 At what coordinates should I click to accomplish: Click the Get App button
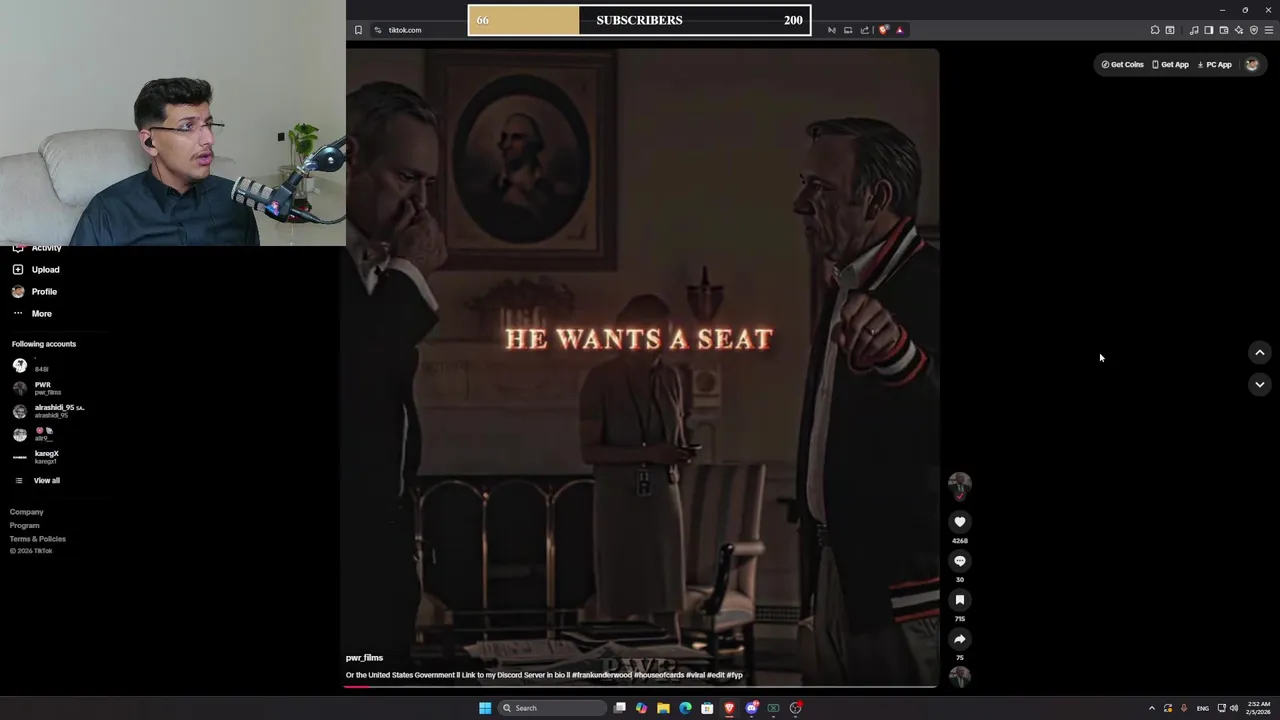click(1170, 64)
